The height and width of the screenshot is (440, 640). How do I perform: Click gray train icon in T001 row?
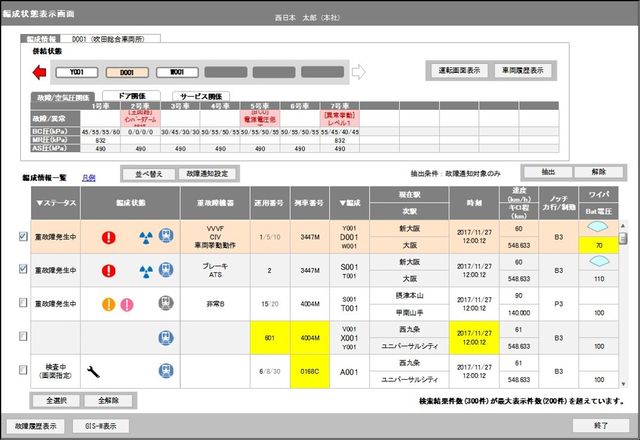click(x=166, y=303)
